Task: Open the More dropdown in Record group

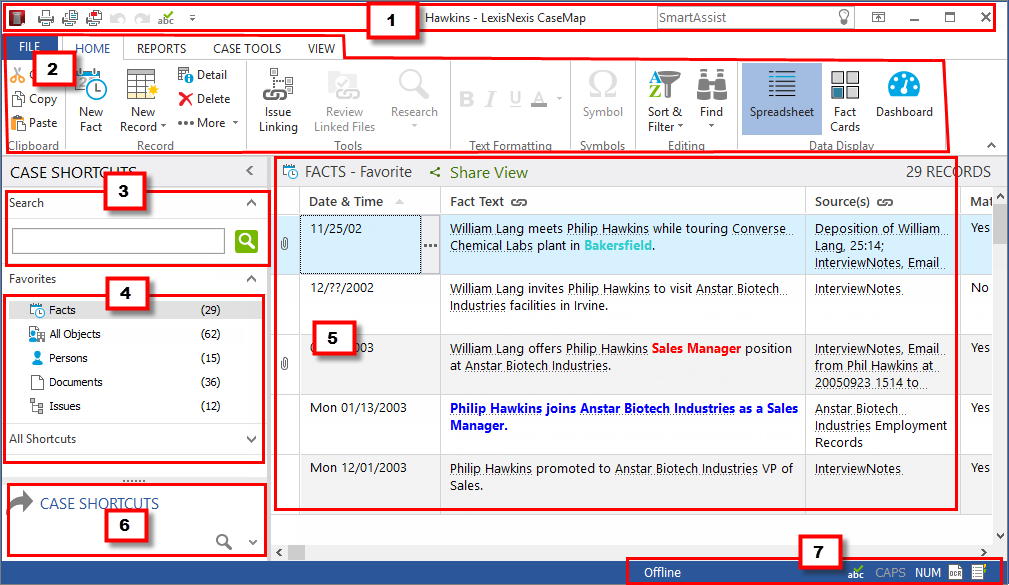Action: (208, 123)
